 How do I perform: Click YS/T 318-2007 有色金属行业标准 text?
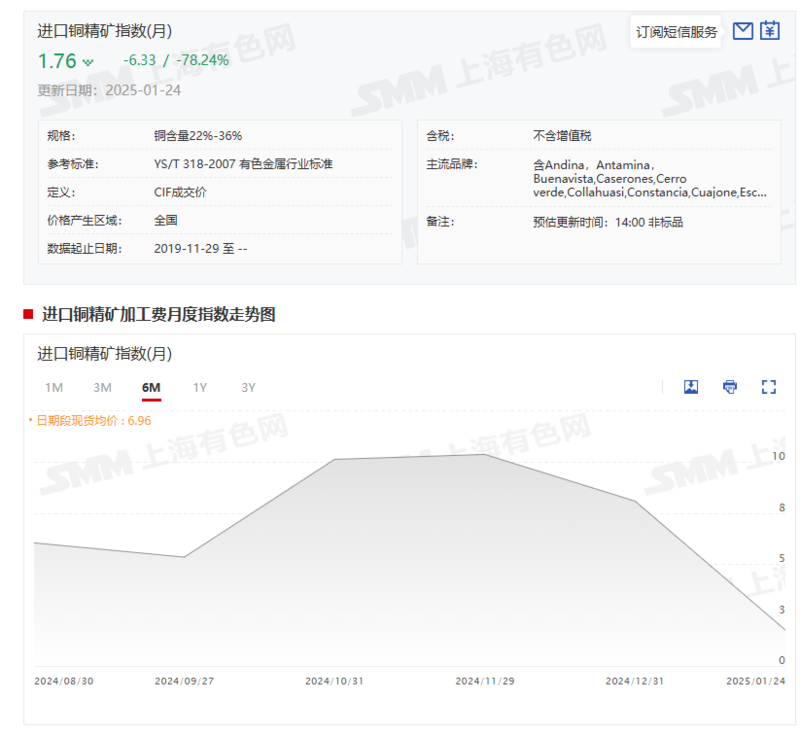click(243, 164)
